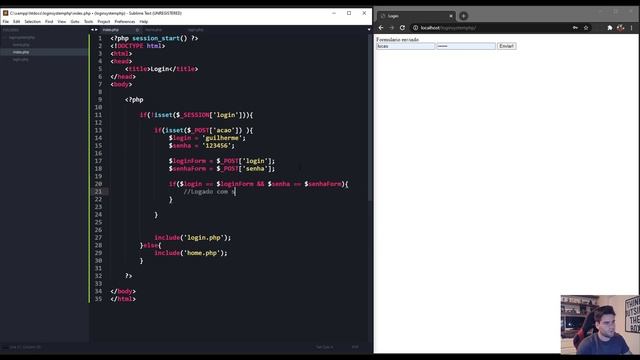Click the Login title text on line 5
The height and width of the screenshot is (360, 640).
[x=160, y=69]
